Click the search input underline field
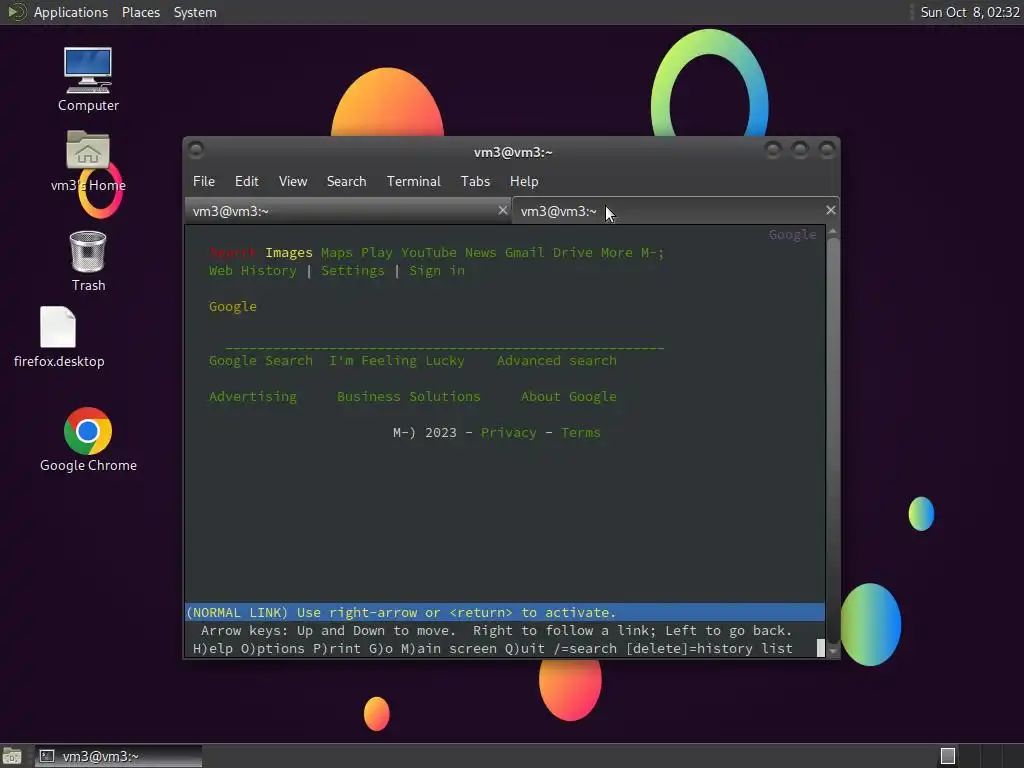The width and height of the screenshot is (1024, 768). [x=445, y=346]
